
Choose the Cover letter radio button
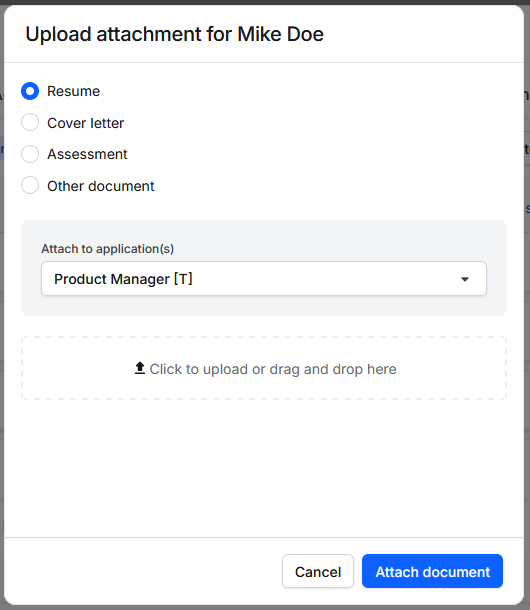click(x=30, y=122)
